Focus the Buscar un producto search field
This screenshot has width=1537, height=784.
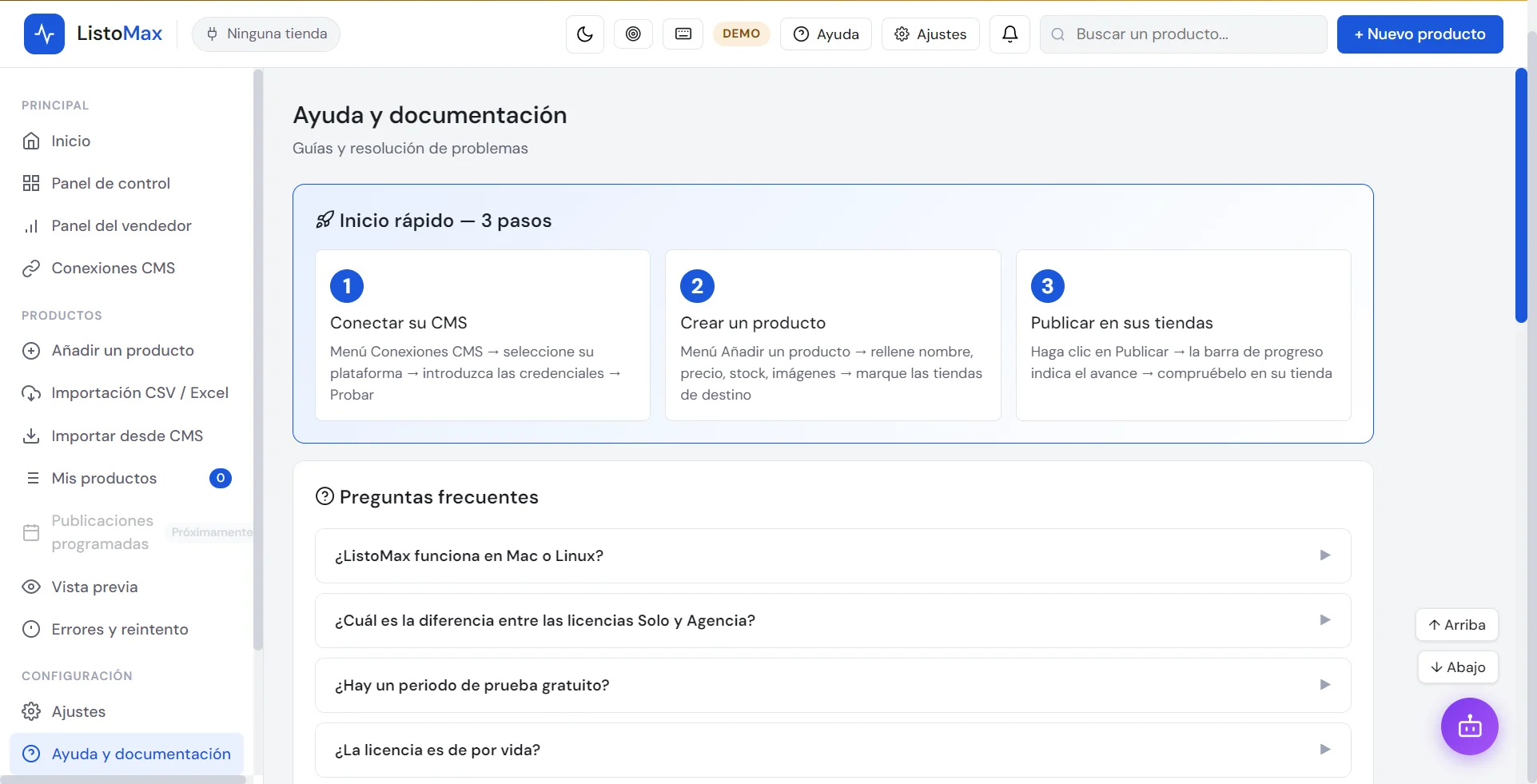(x=1183, y=34)
